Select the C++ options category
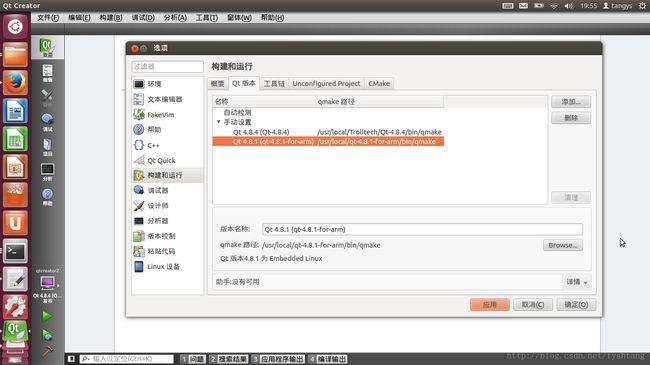The image size is (650, 365). tap(167, 145)
